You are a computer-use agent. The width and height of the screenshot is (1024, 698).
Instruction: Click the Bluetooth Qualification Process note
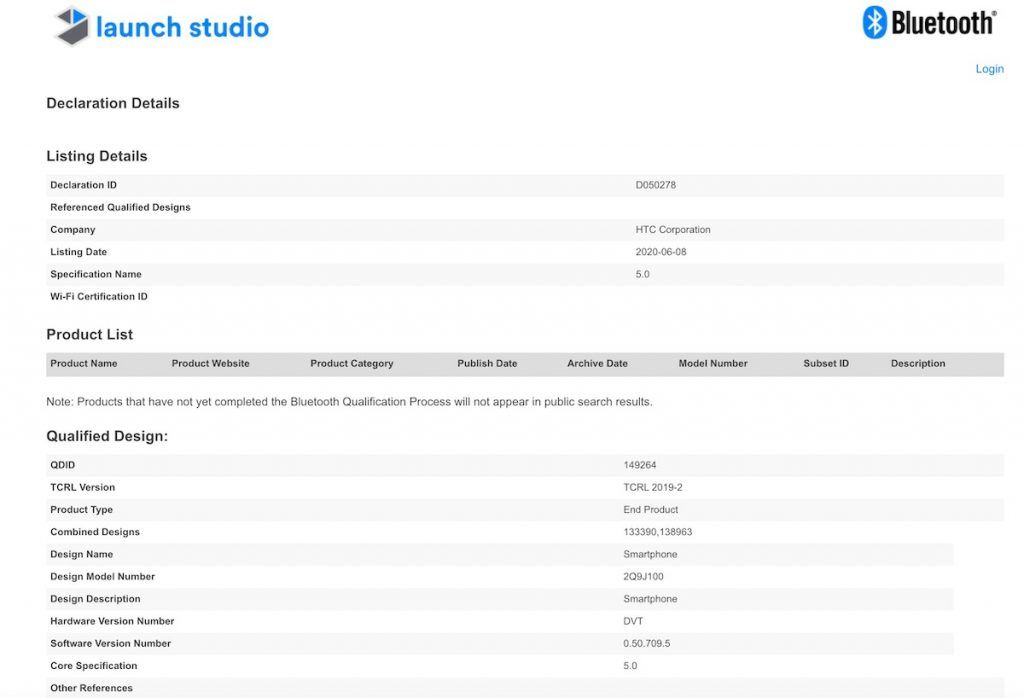tap(349, 402)
